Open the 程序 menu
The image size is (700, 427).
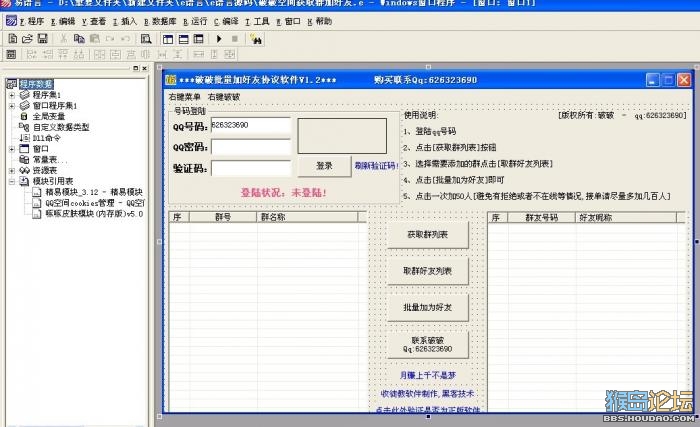pyautogui.click(x=32, y=21)
